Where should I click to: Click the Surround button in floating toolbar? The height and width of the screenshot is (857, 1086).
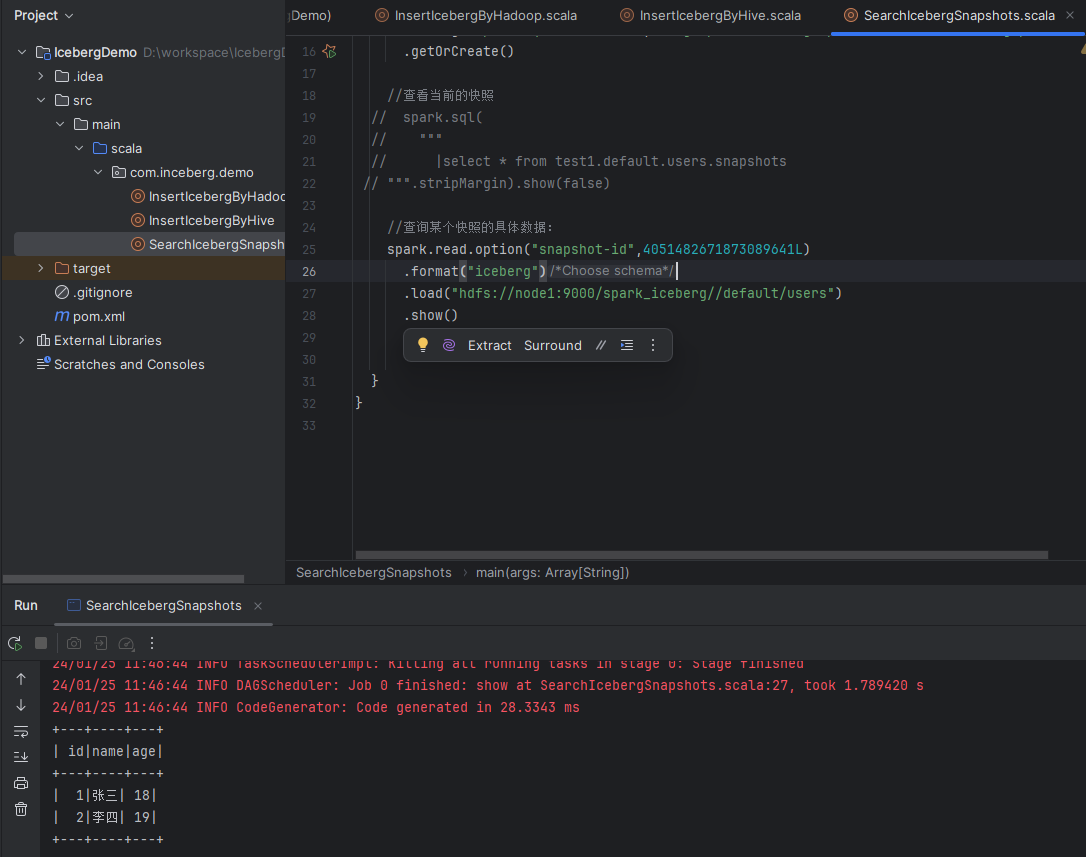552,345
